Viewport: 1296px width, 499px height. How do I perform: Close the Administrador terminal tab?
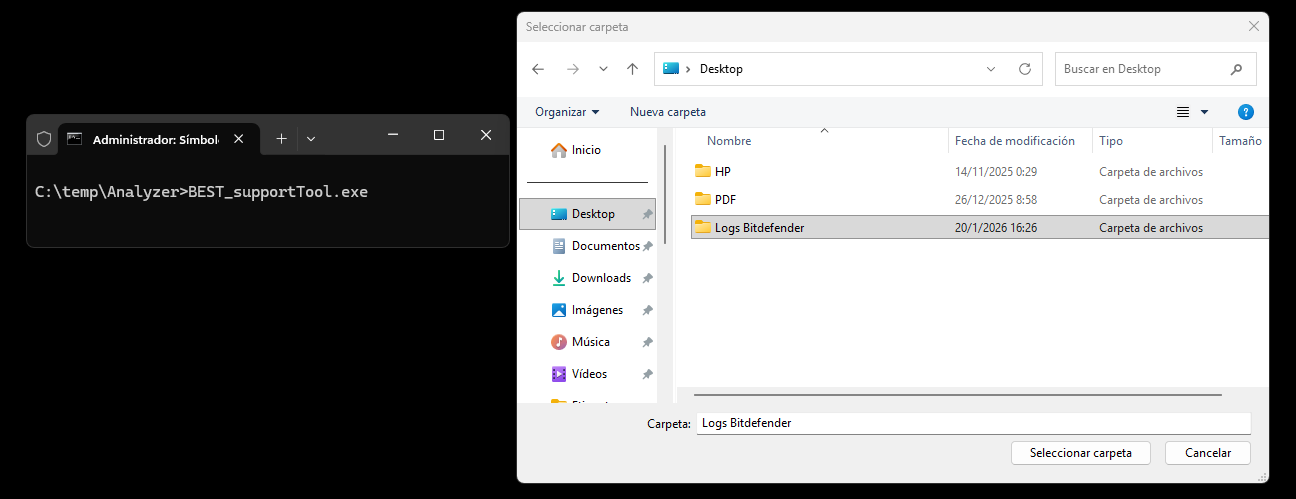click(238, 139)
